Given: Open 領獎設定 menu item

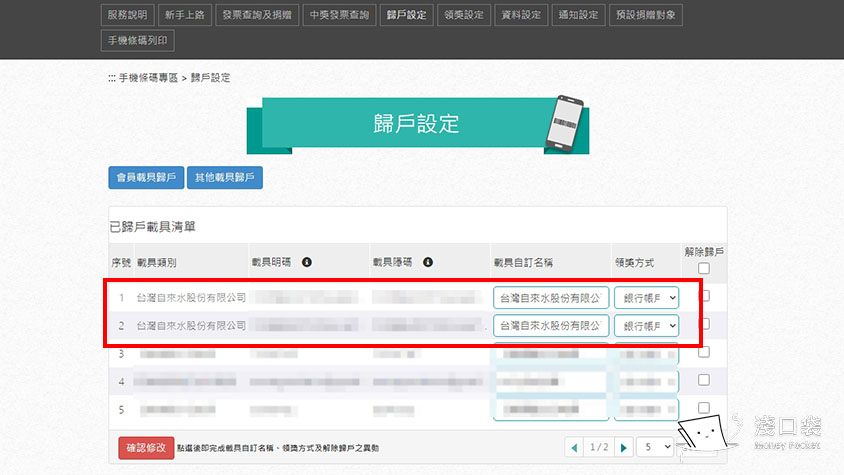Looking at the screenshot, I should (464, 15).
